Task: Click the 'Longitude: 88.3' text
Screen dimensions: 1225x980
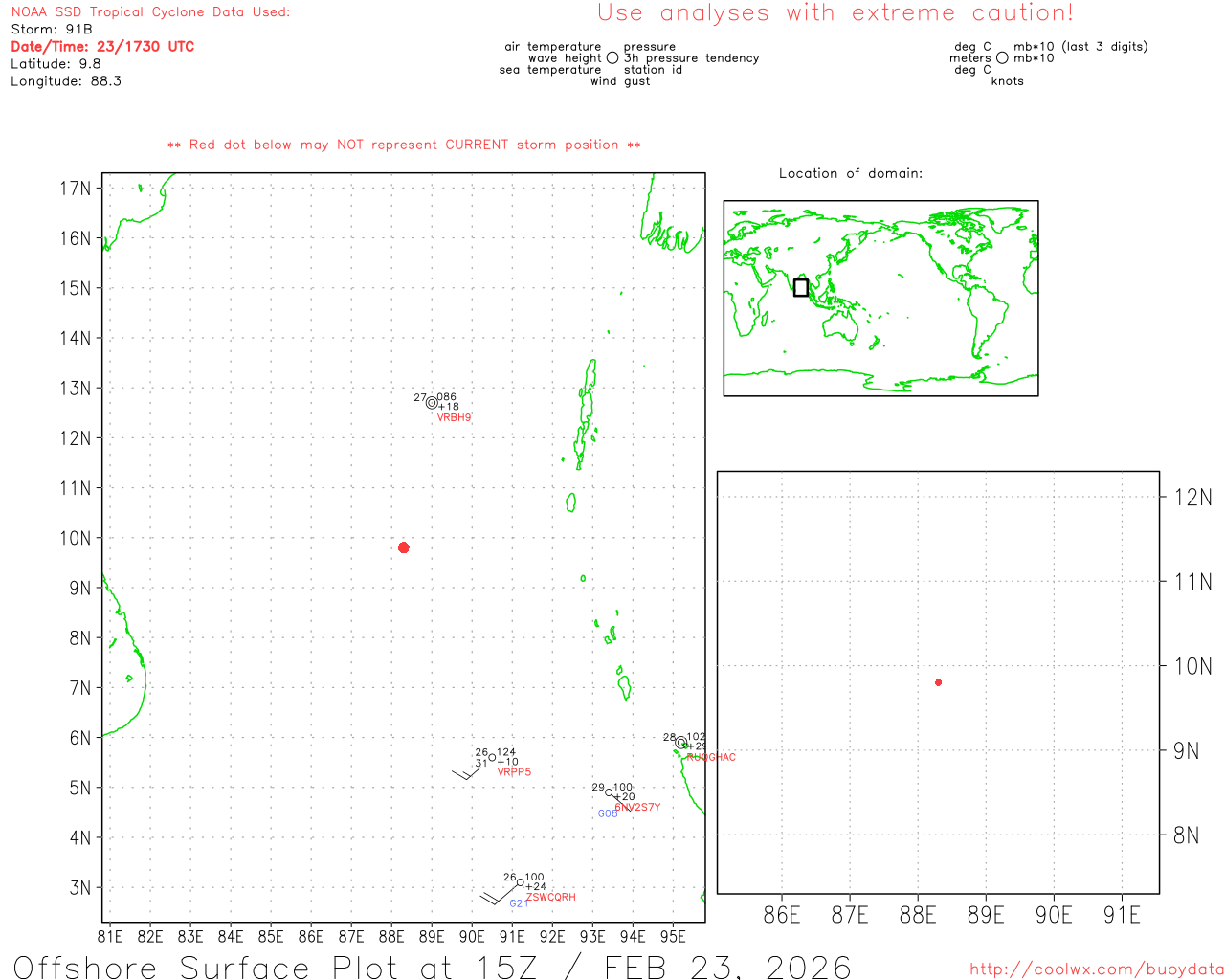Action: (66, 81)
